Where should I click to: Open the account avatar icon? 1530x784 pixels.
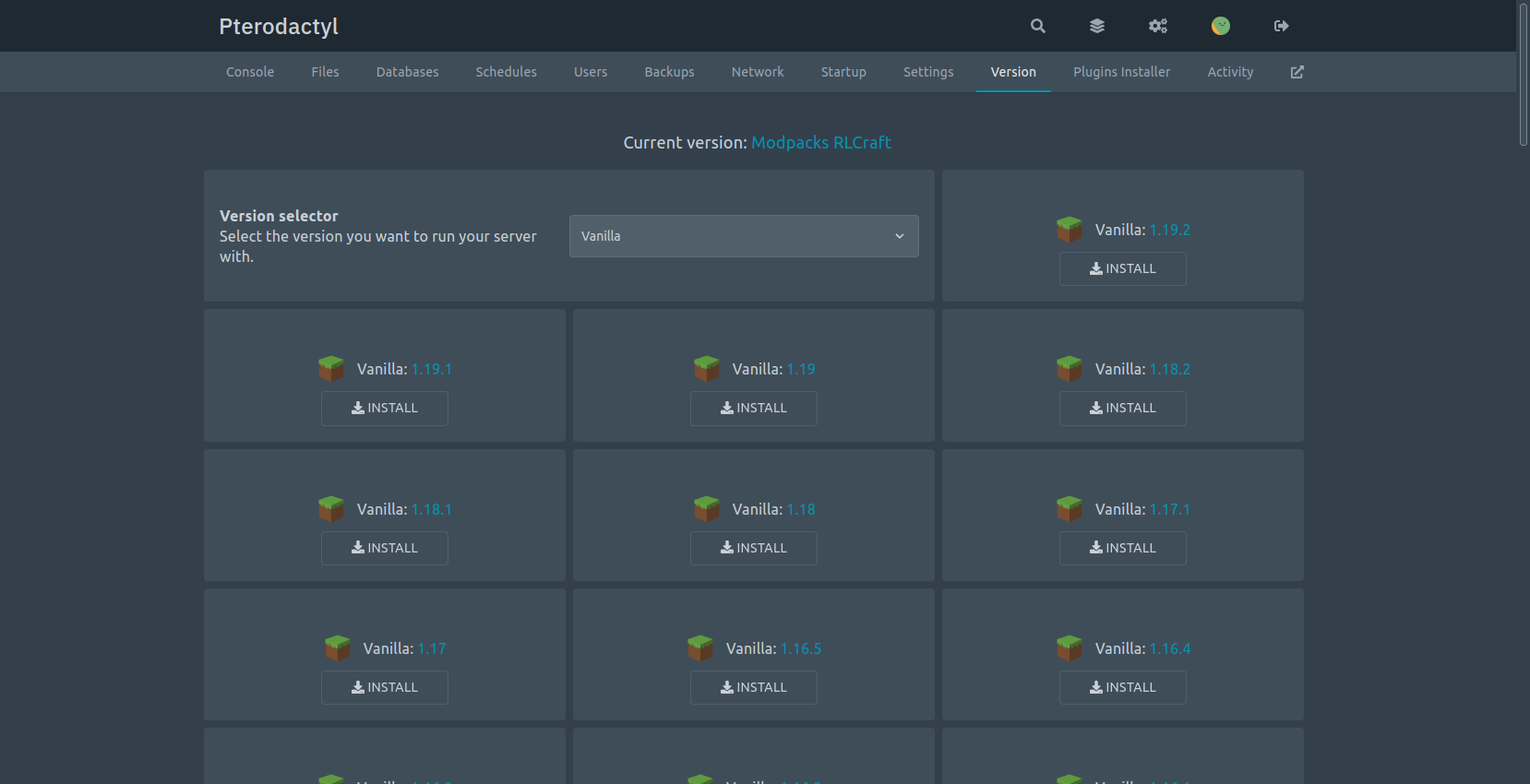pyautogui.click(x=1221, y=26)
